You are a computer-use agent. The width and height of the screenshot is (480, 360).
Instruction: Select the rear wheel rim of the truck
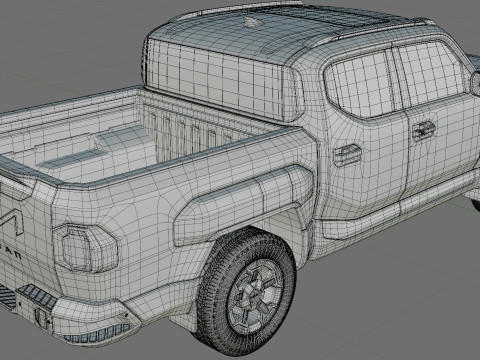(x=256, y=297)
